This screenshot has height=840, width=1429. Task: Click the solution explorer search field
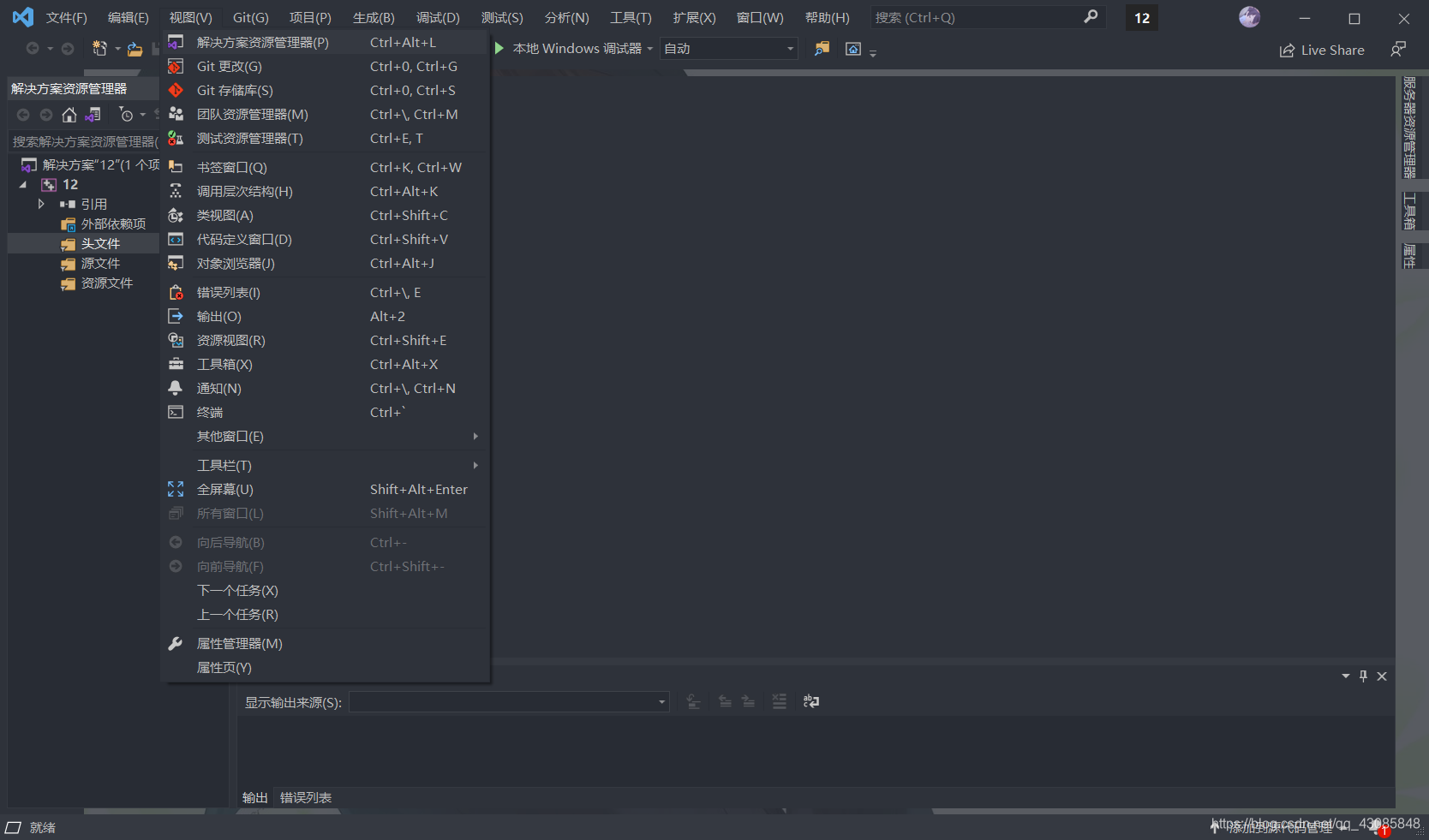pyautogui.click(x=84, y=141)
